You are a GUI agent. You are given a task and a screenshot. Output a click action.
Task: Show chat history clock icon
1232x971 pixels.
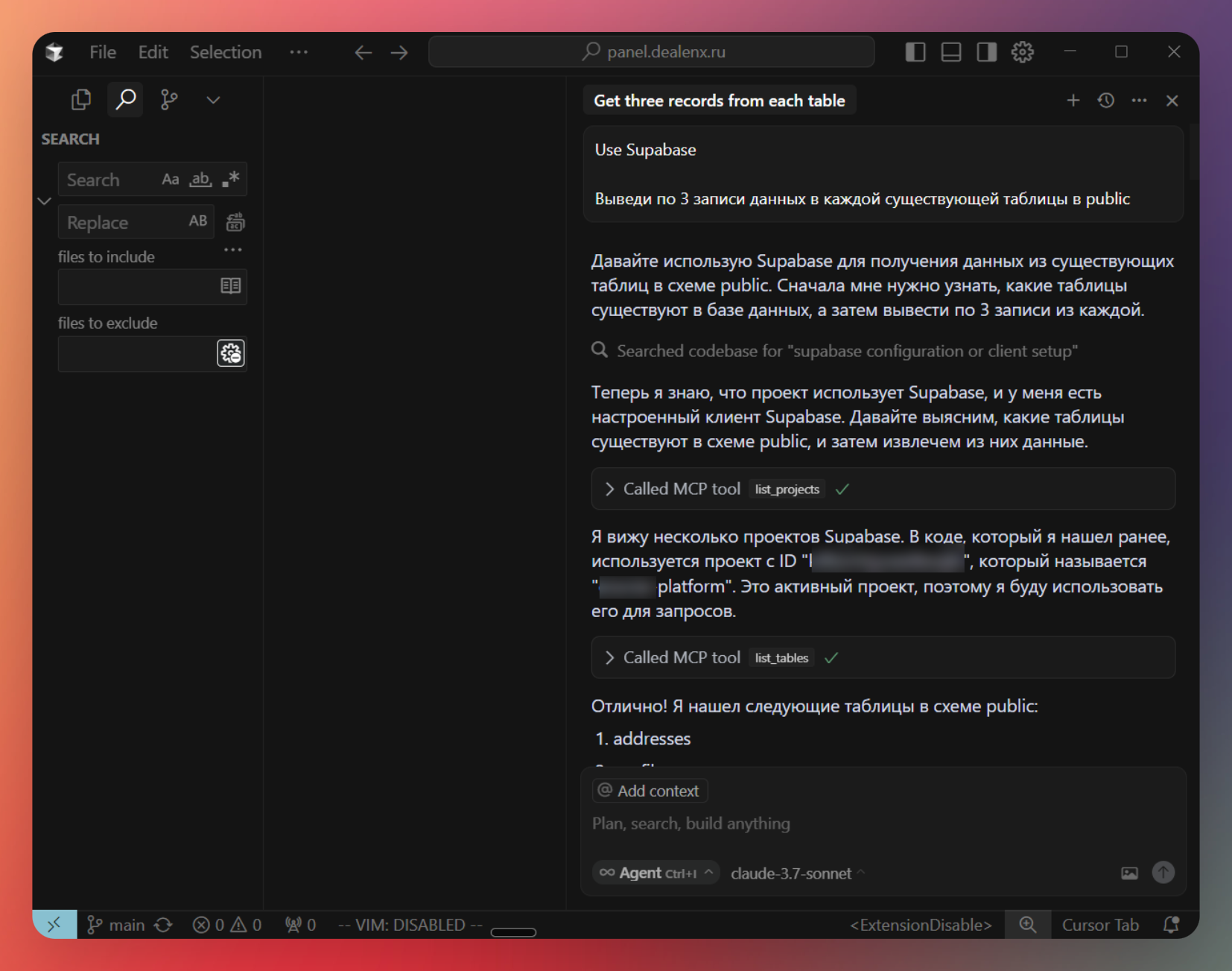coord(1106,100)
